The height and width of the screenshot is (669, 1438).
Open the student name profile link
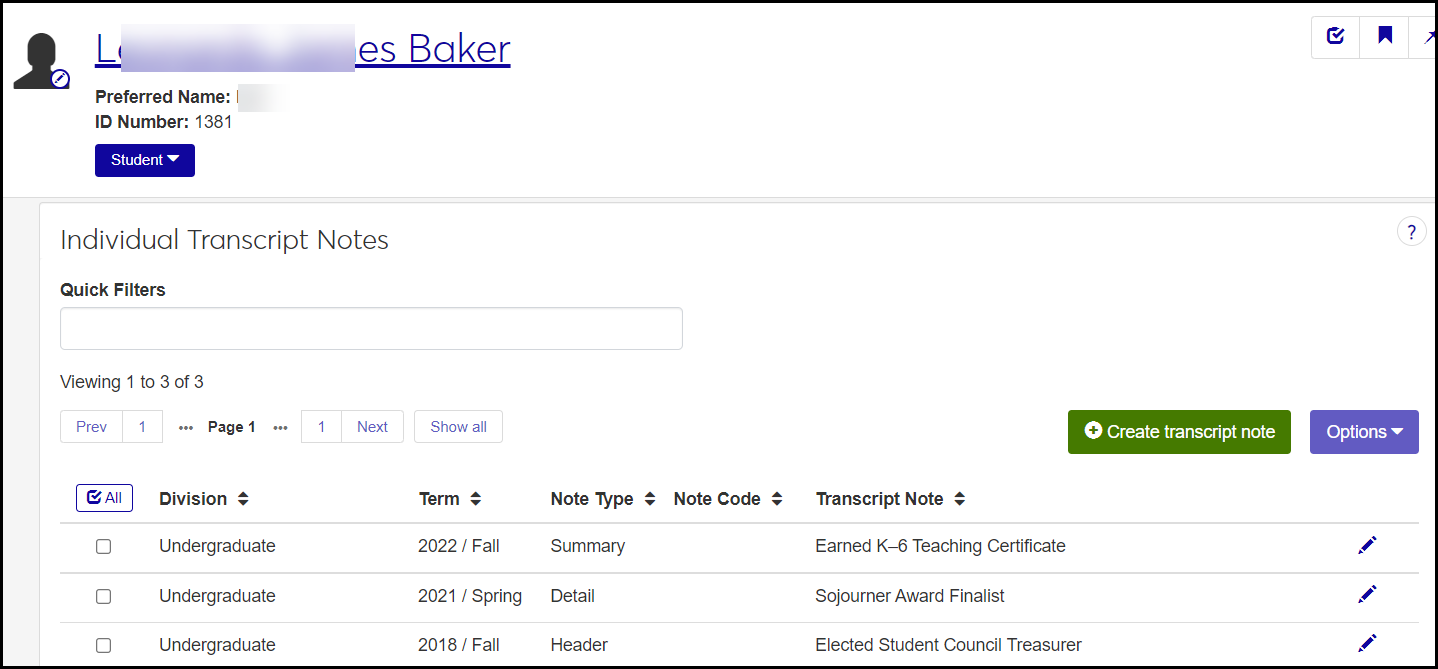tap(302, 49)
